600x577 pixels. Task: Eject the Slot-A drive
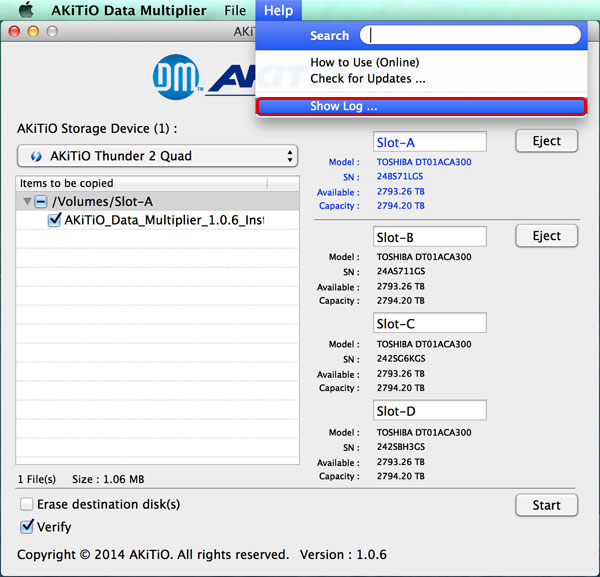click(546, 141)
